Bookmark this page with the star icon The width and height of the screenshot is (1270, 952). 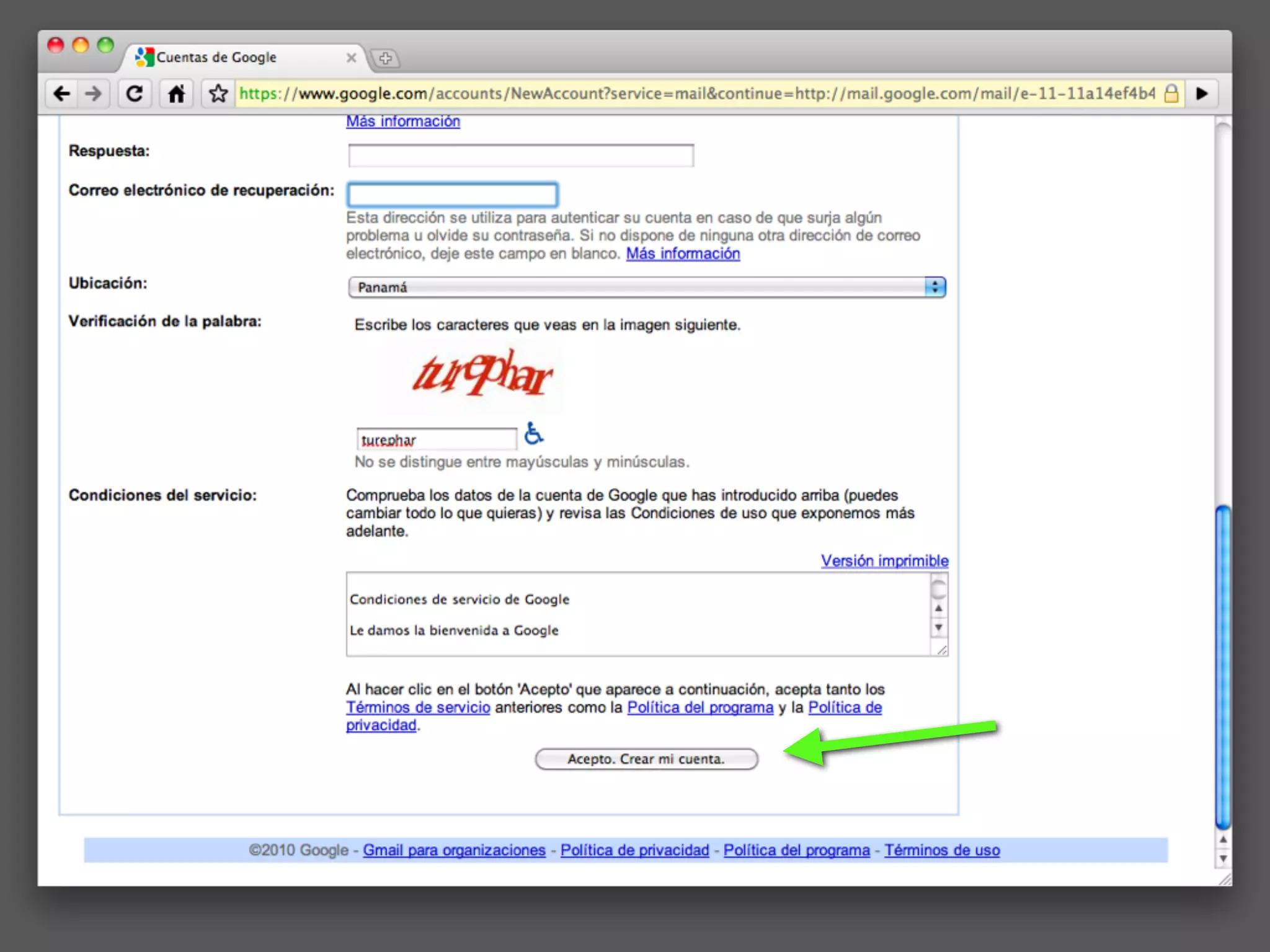218,94
